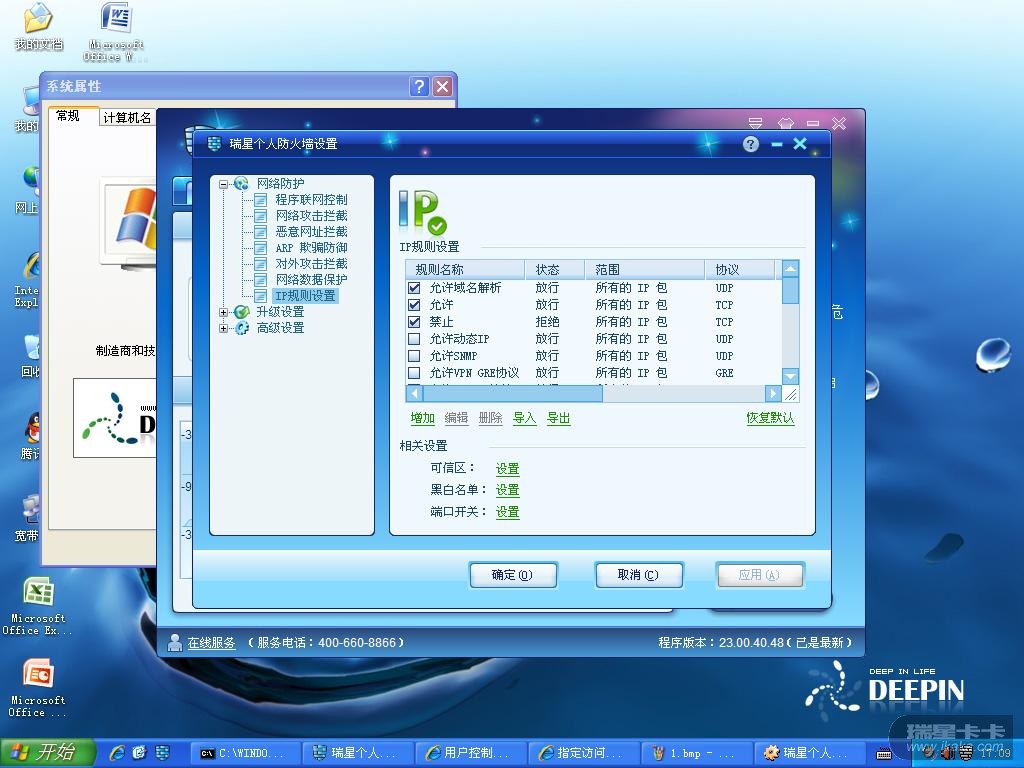Click rule list scroll right arrow
This screenshot has height=768, width=1024.
click(x=773, y=393)
